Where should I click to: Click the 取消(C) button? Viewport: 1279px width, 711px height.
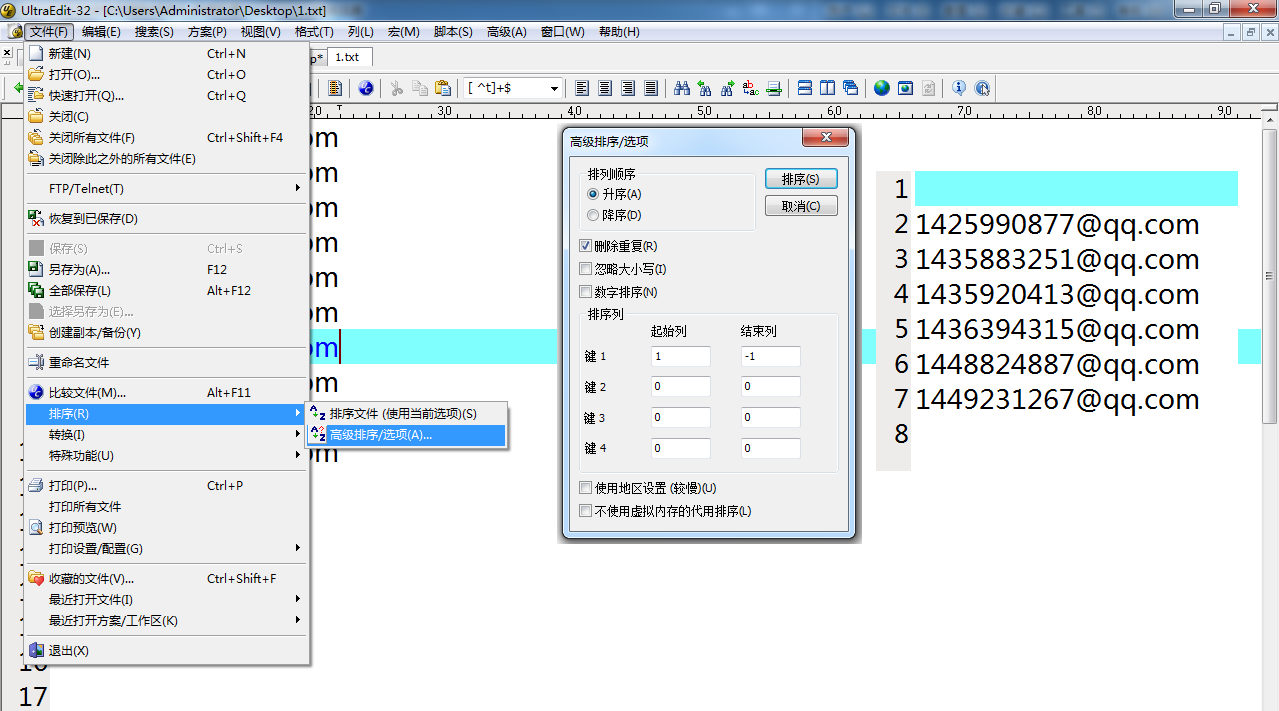point(801,206)
